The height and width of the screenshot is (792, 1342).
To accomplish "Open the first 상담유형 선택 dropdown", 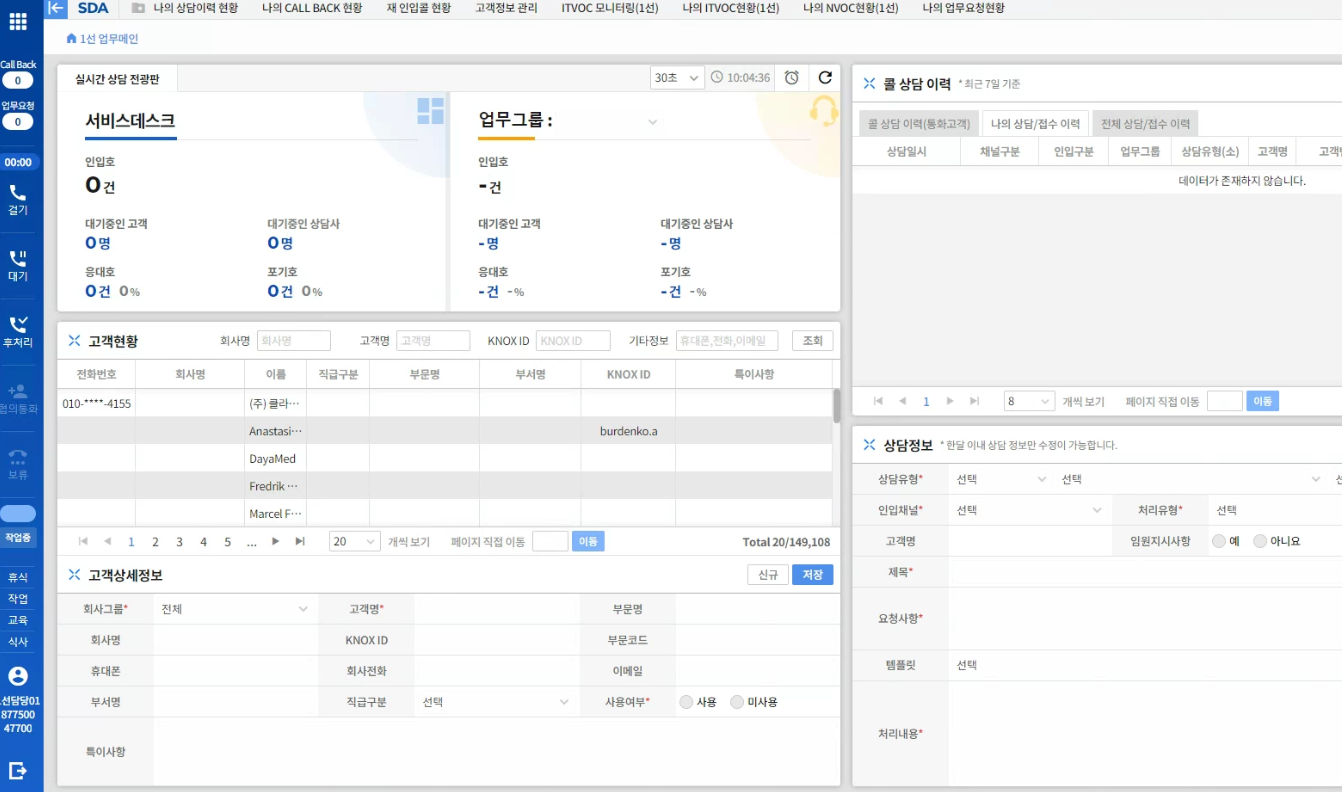I will (x=1000, y=479).
